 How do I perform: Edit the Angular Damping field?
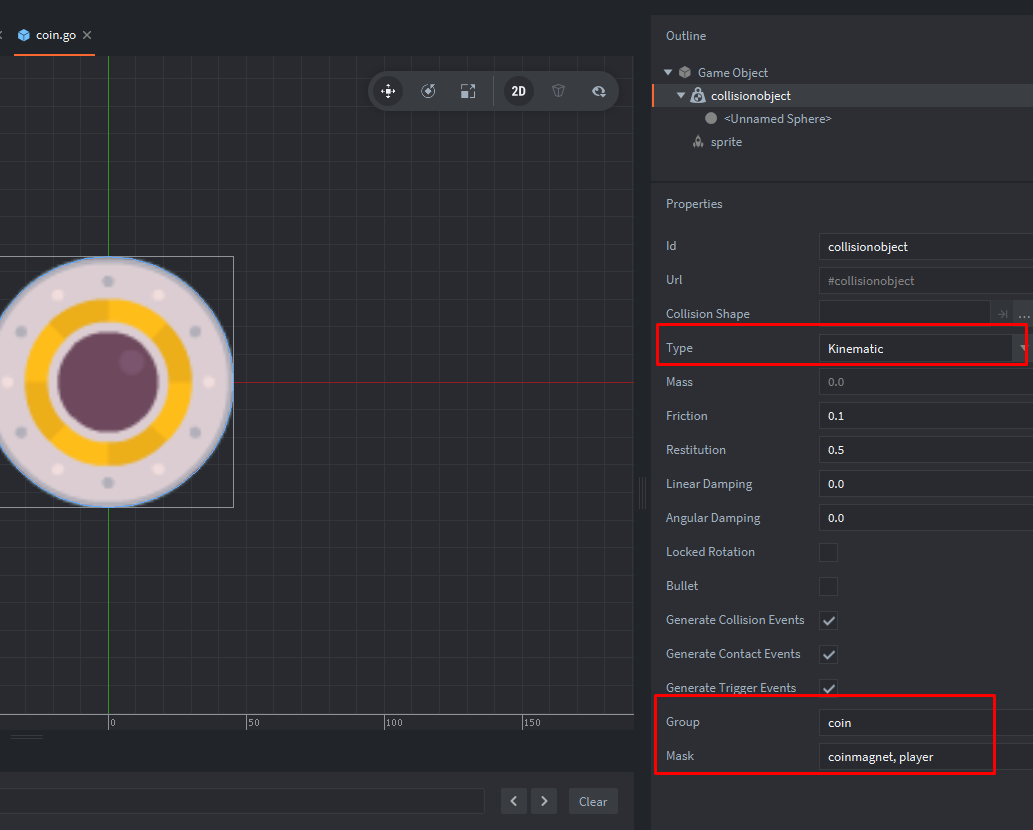point(926,518)
